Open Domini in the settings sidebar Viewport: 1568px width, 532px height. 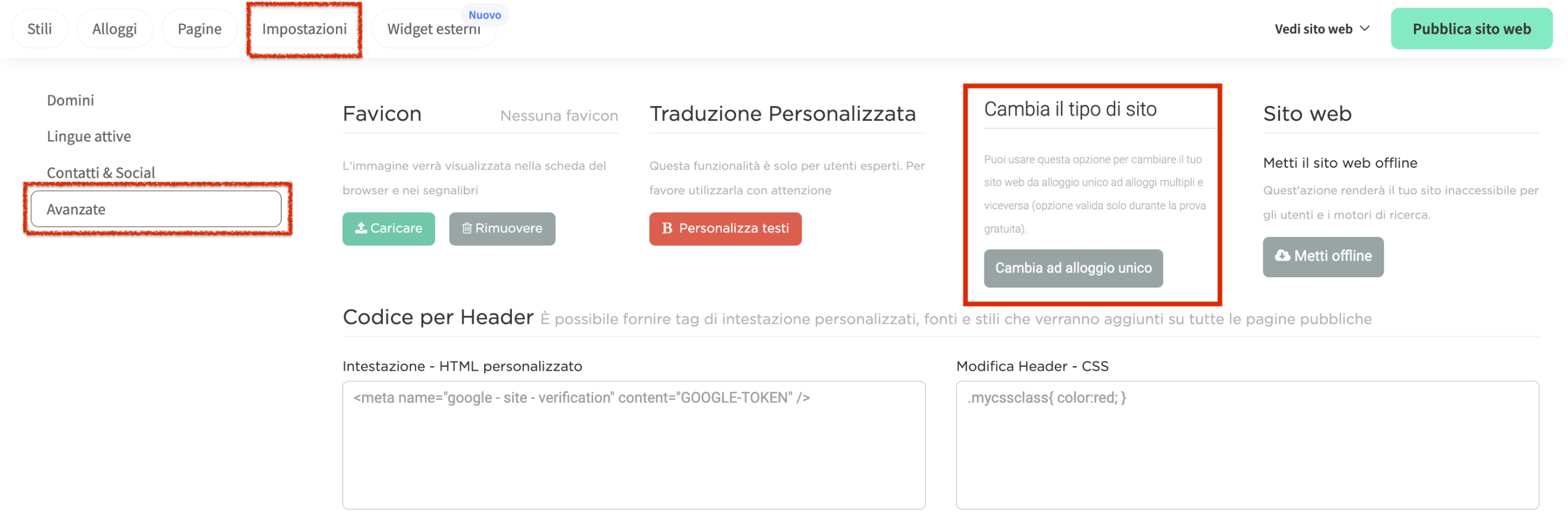point(71,100)
